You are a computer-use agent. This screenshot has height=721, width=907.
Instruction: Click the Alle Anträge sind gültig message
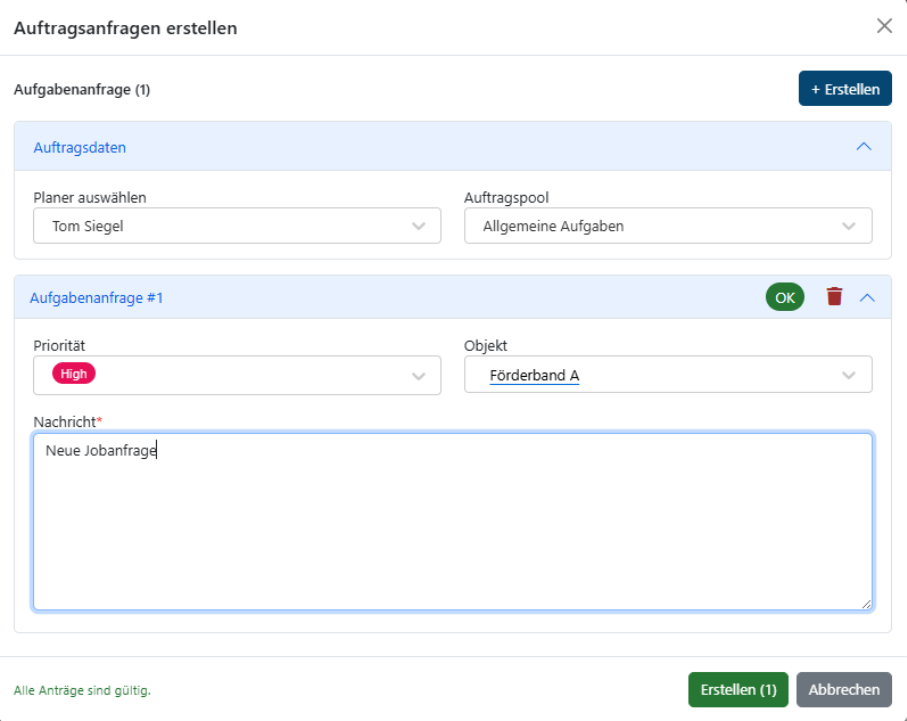pos(82,690)
